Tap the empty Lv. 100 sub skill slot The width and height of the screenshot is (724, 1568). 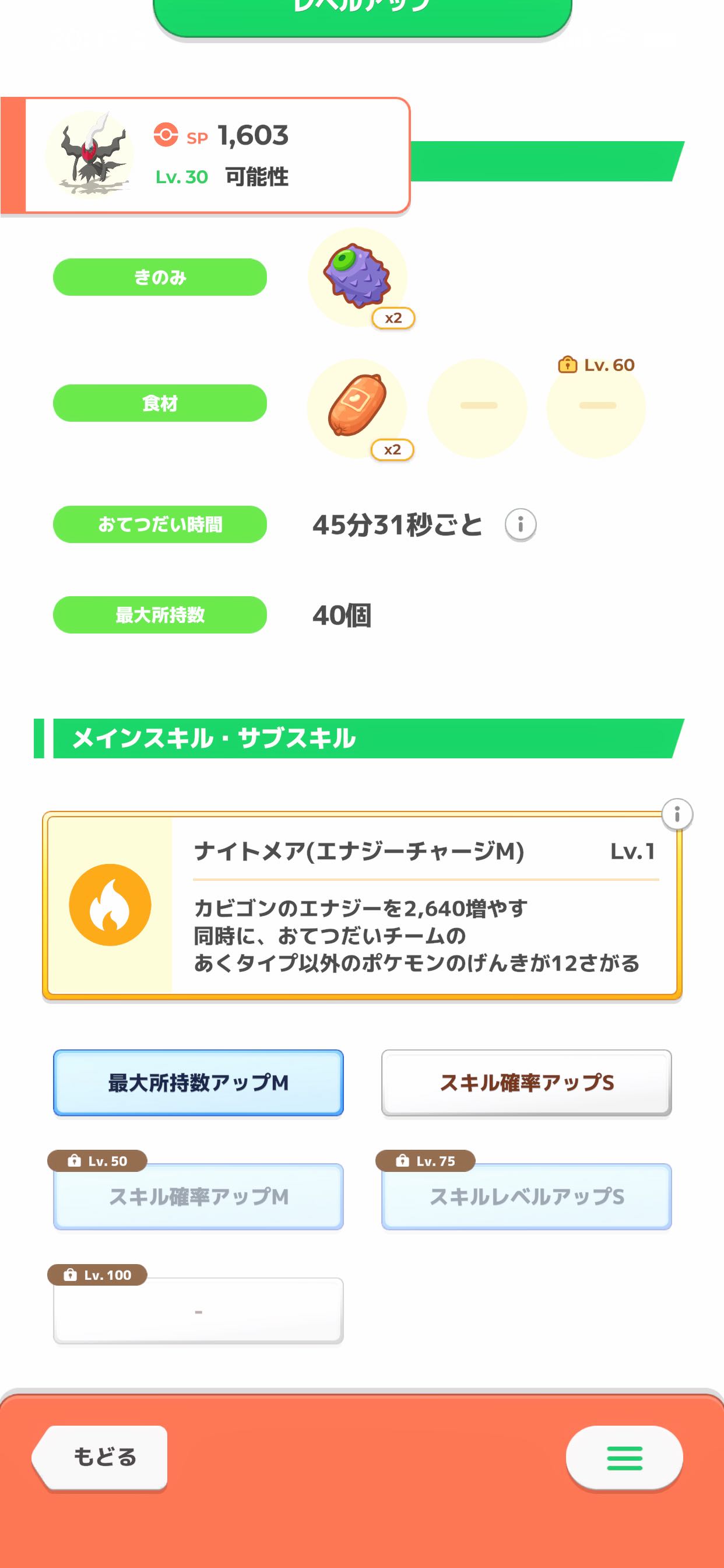pos(198,1310)
